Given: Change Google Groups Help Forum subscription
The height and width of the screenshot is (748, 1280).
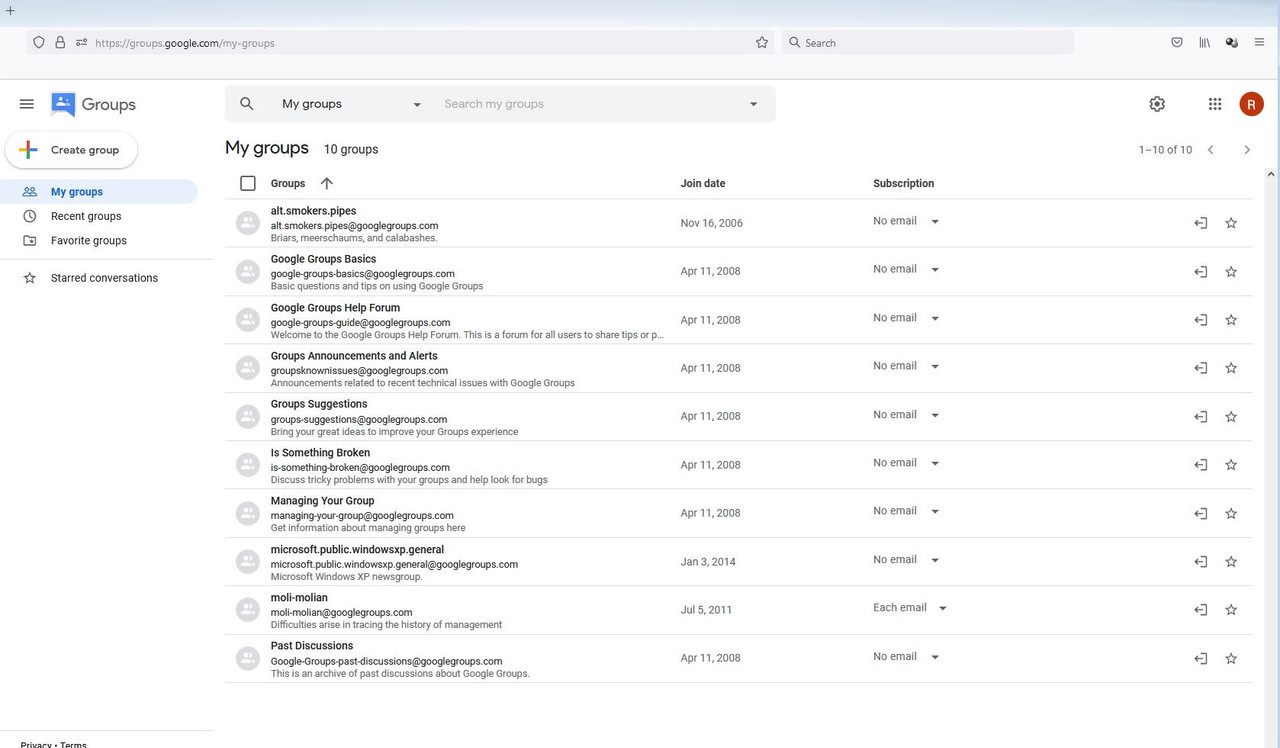Looking at the screenshot, I should point(906,318).
